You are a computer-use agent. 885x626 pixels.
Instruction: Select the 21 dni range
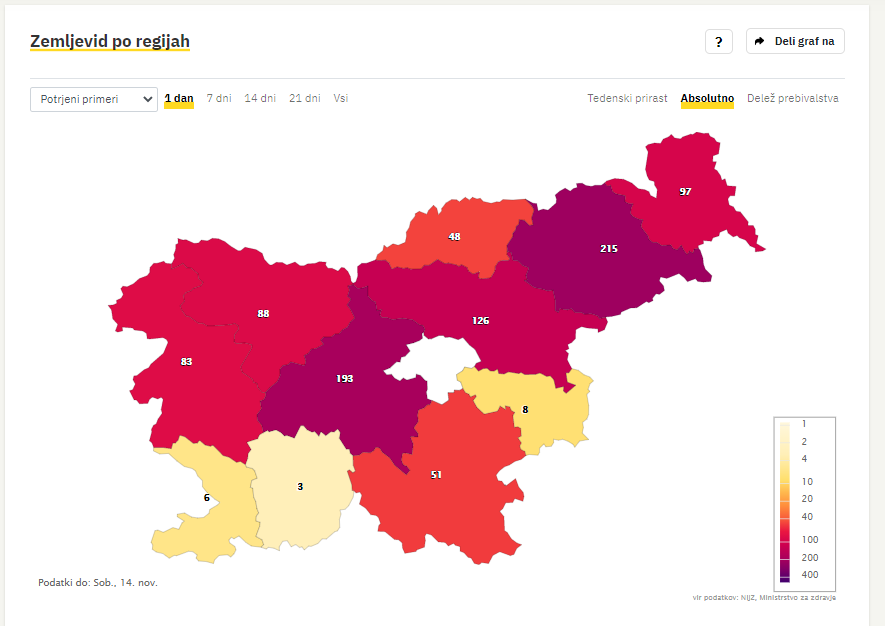[305, 98]
